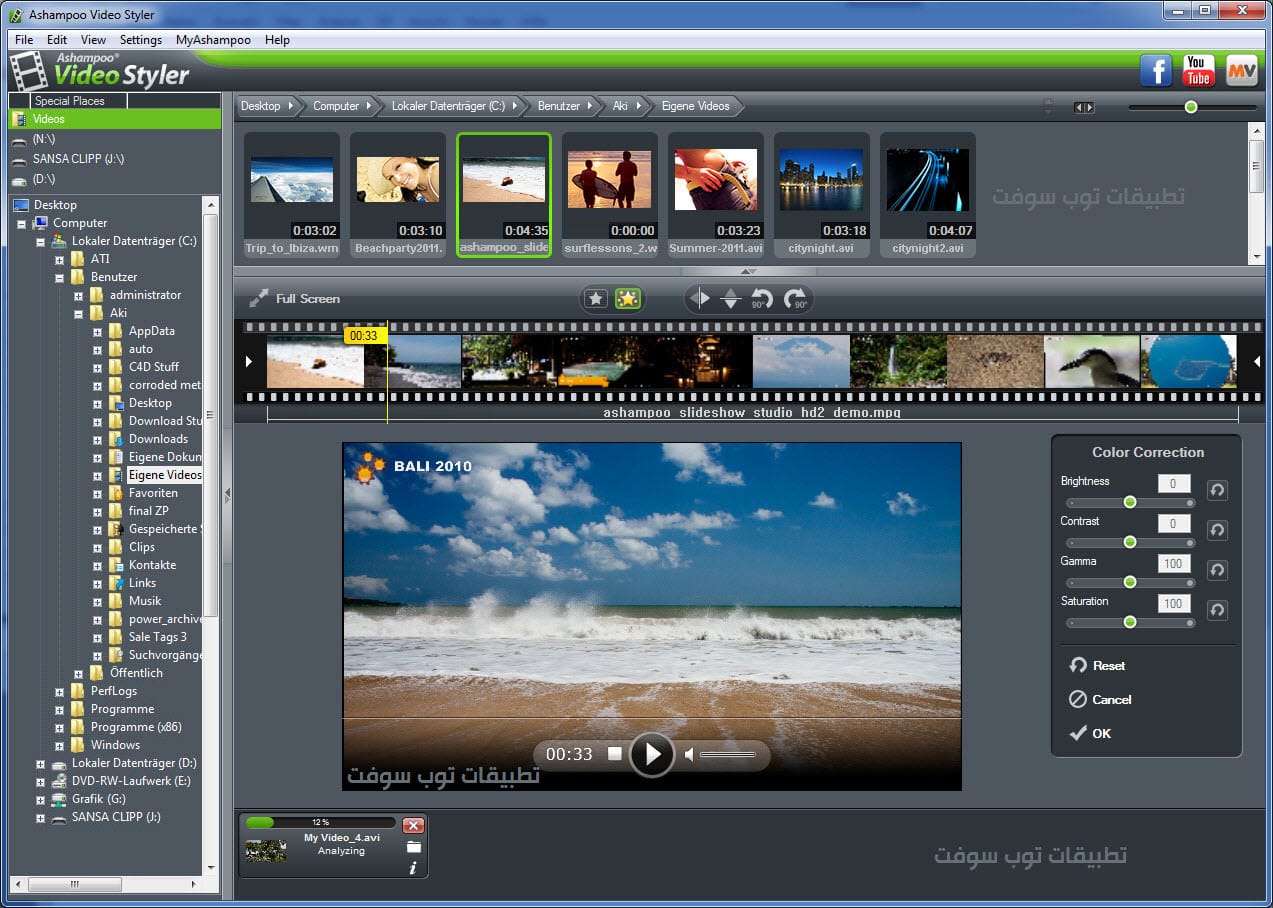Image resolution: width=1273 pixels, height=908 pixels.
Task: Adjust the thumbnail size slider
Action: tap(1190, 107)
